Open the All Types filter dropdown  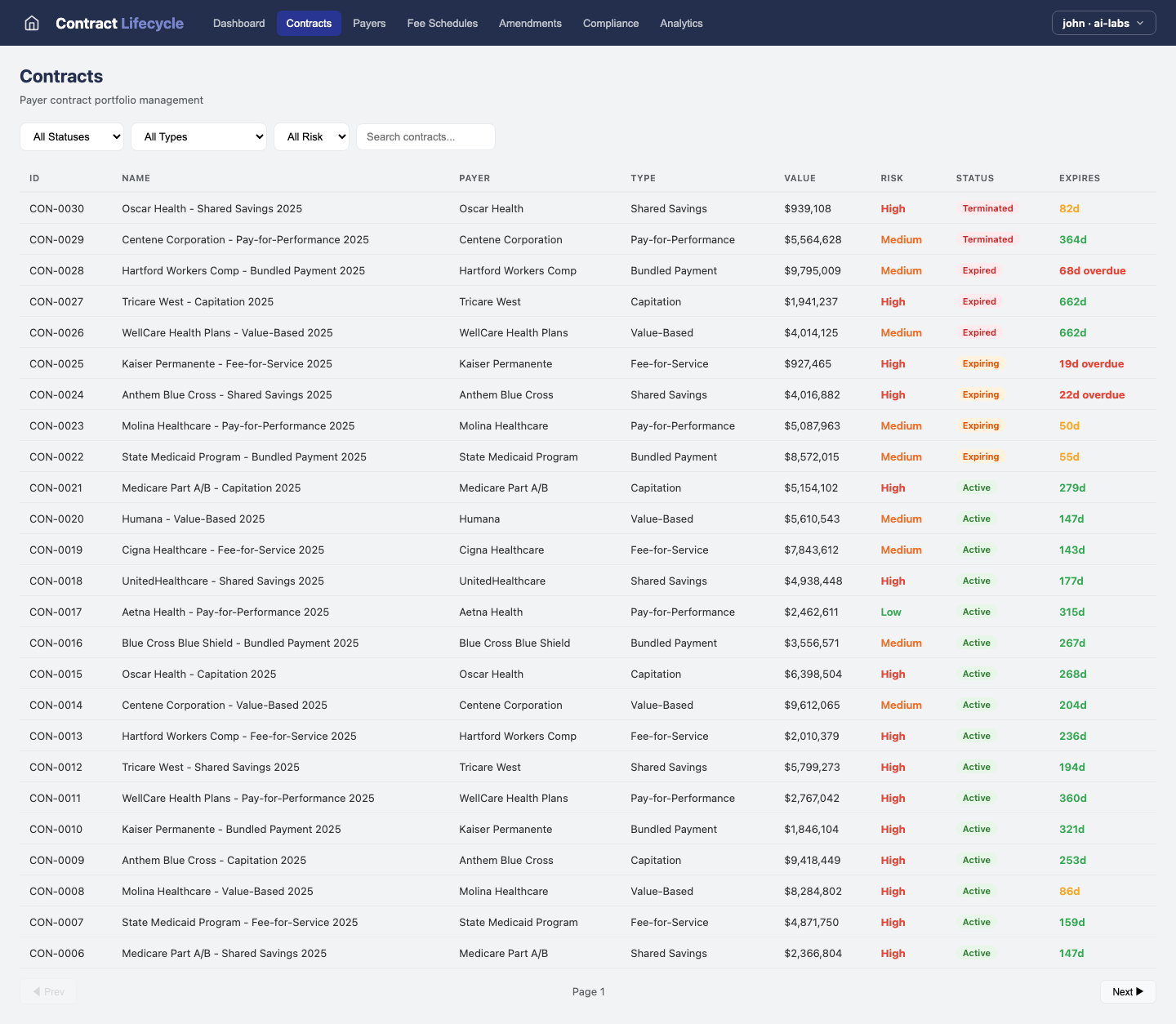pyautogui.click(x=198, y=136)
